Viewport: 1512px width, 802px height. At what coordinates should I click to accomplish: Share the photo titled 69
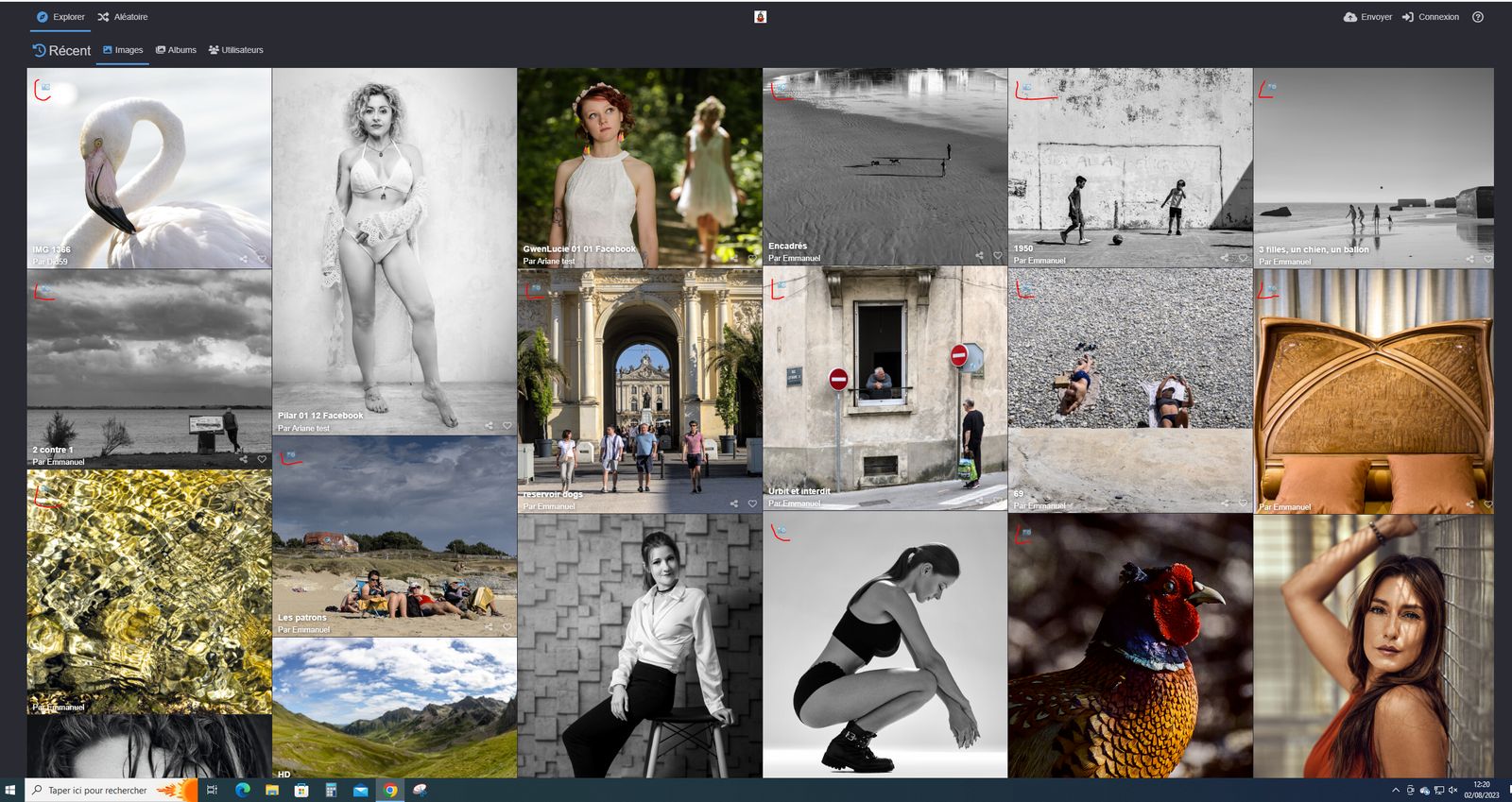pos(1225,503)
